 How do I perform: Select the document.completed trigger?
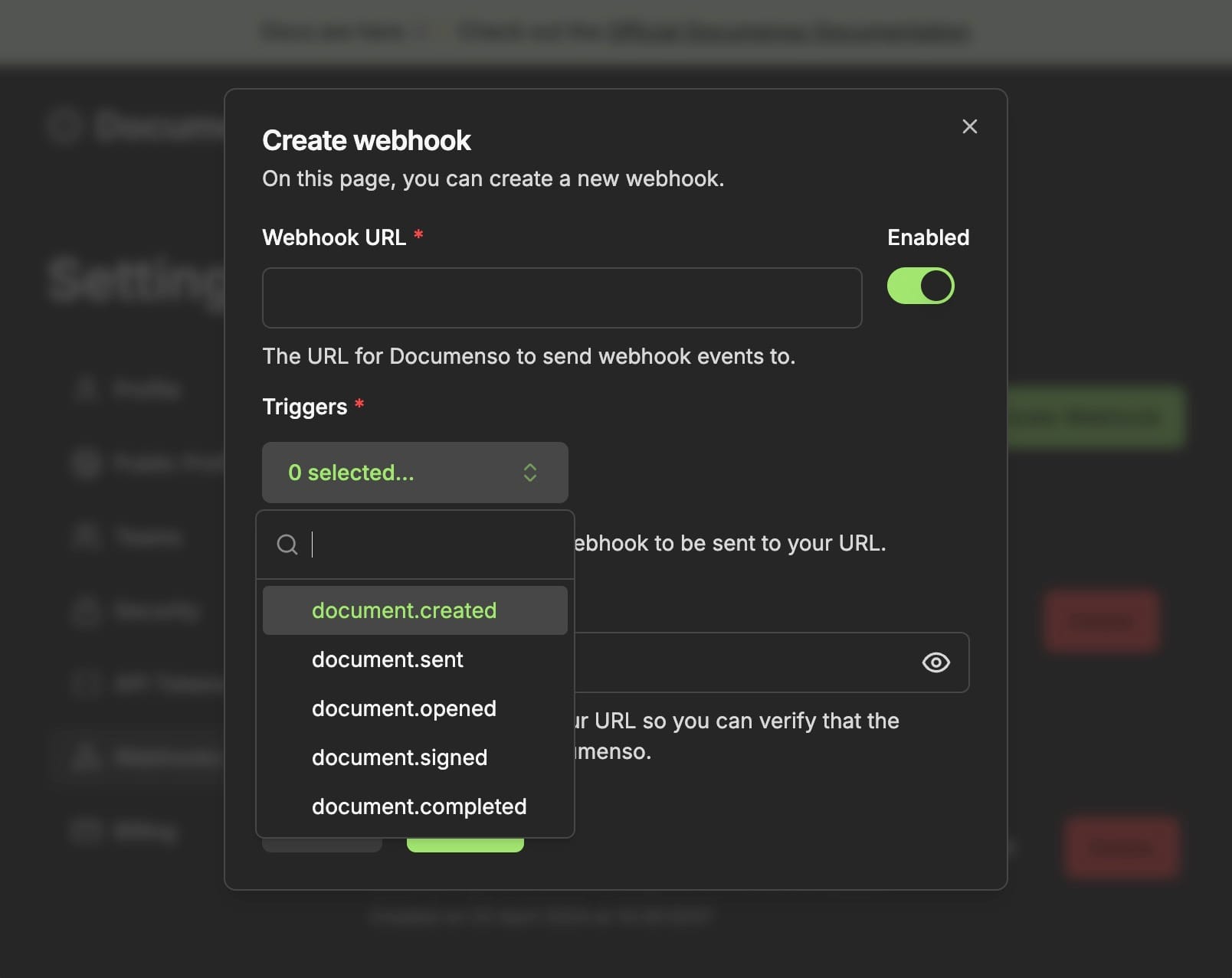click(x=414, y=806)
